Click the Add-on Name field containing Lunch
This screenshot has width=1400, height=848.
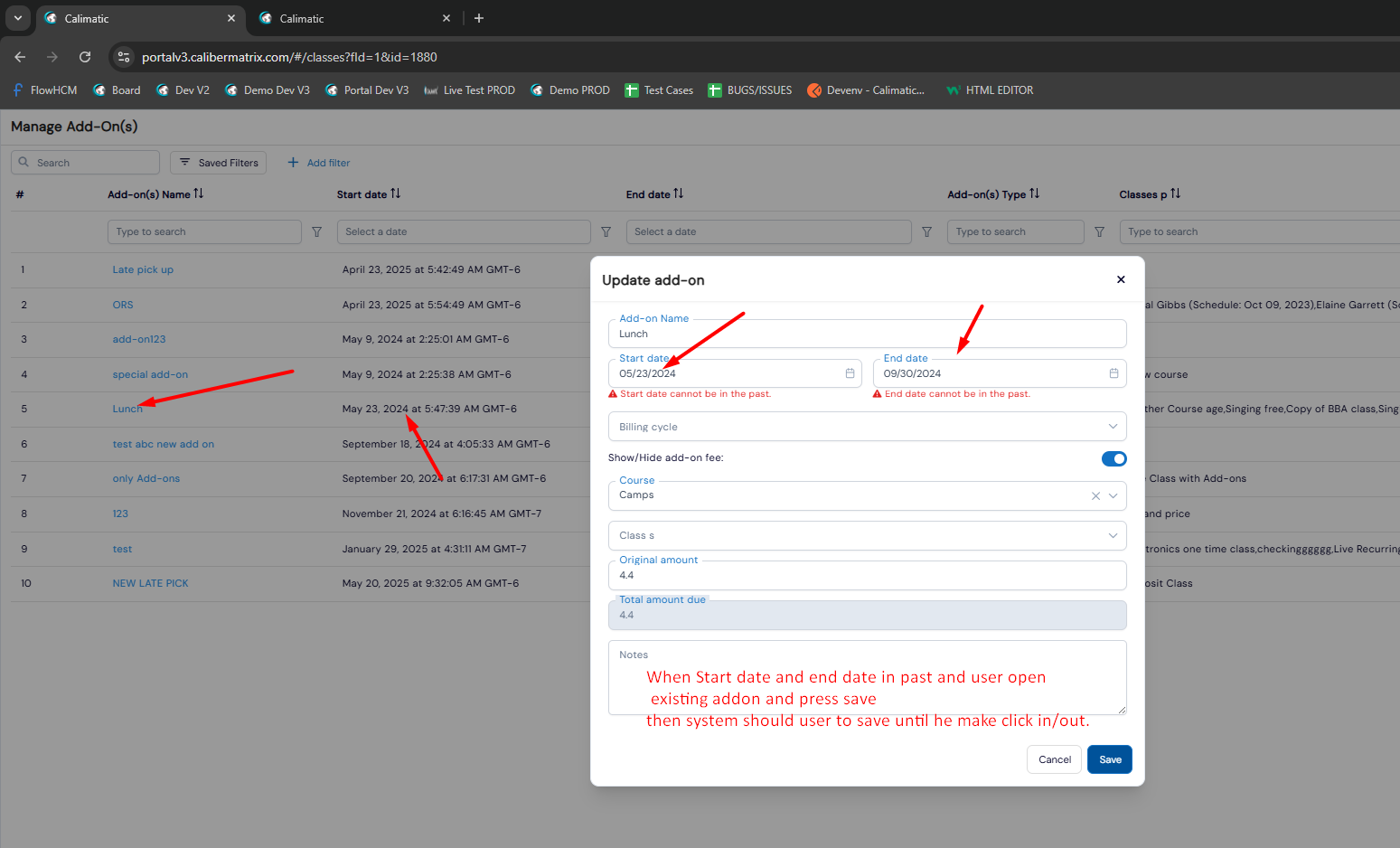coord(867,334)
